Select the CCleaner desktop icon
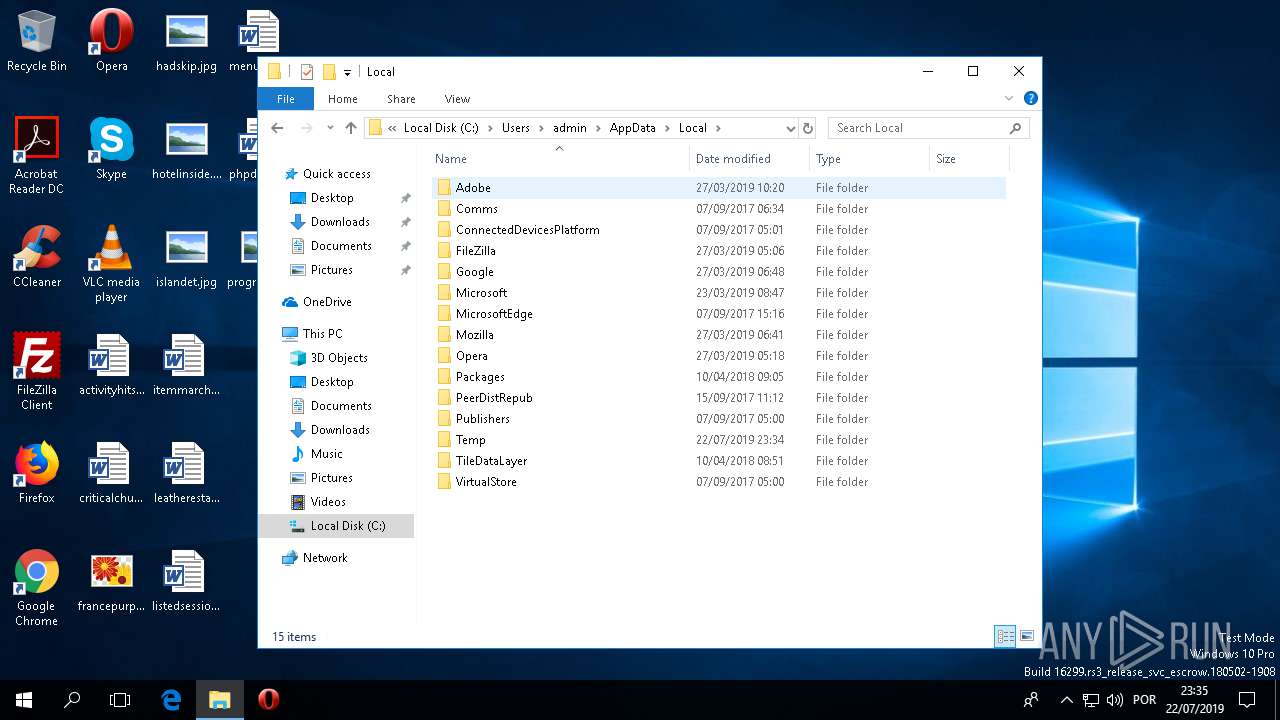The width and height of the screenshot is (1280, 720). [x=37, y=257]
